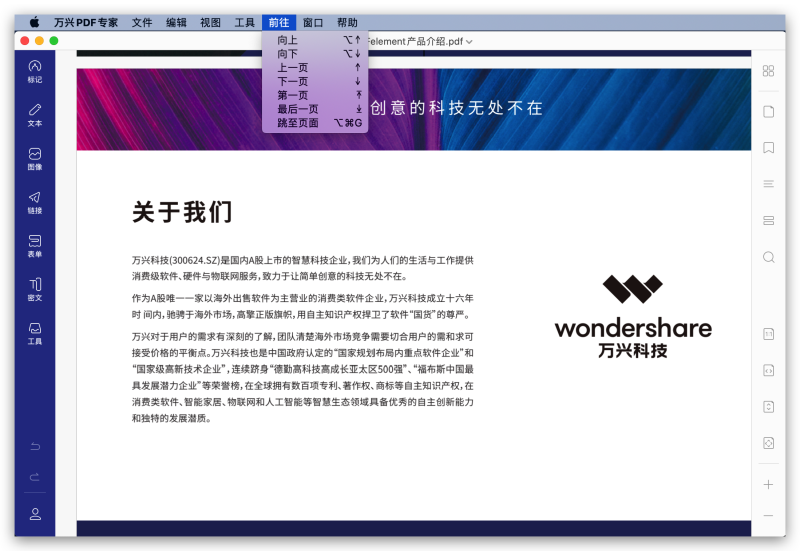The image size is (800, 551).
Task: Open the 工具 menu in menu bar
Action: click(x=244, y=22)
